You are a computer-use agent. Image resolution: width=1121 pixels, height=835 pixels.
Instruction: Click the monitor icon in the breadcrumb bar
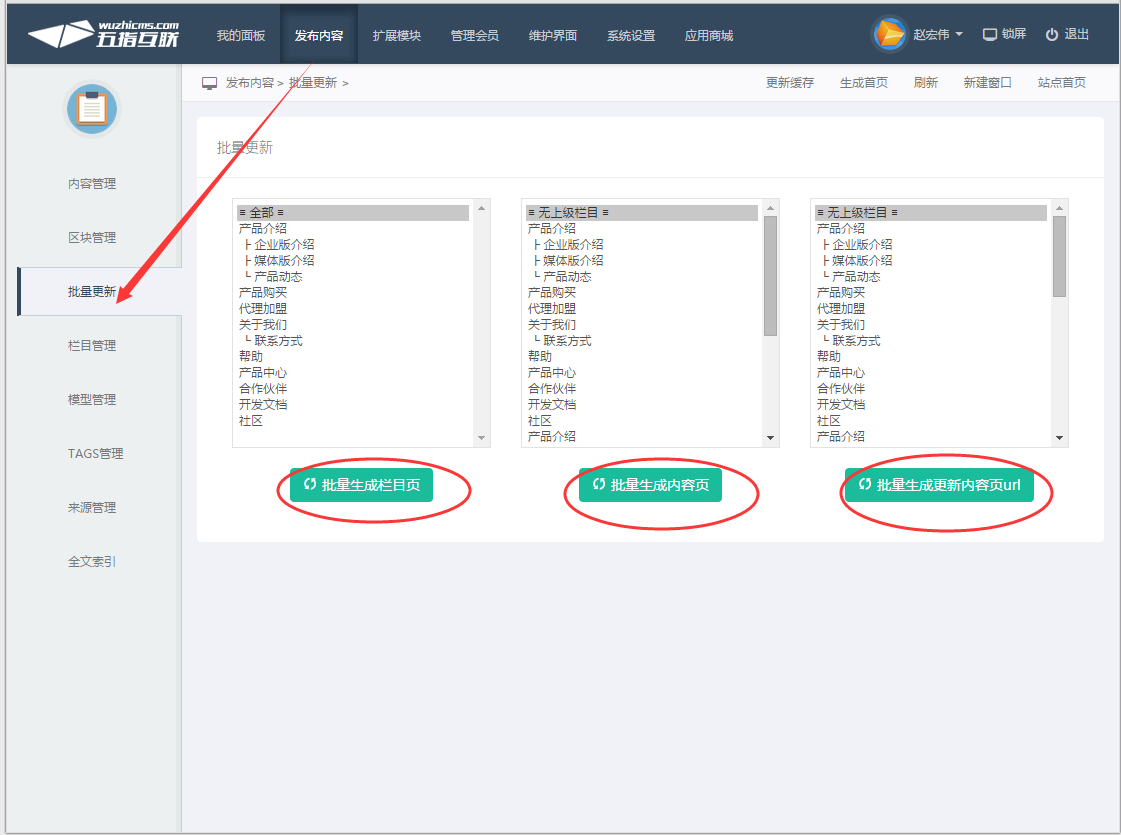coord(210,83)
